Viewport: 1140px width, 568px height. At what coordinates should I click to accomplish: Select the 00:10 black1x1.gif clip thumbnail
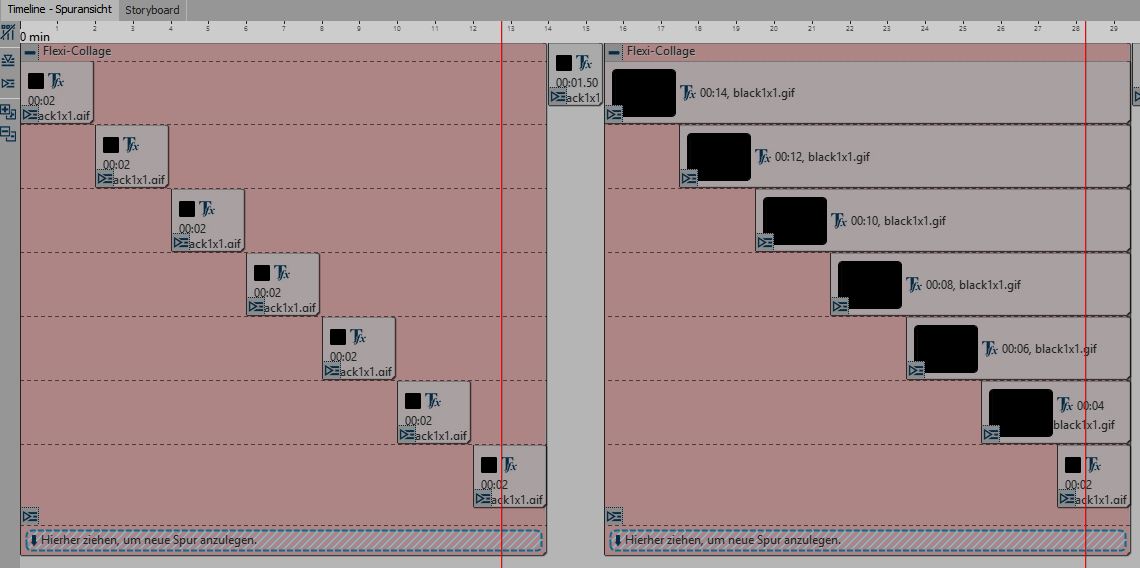click(794, 221)
